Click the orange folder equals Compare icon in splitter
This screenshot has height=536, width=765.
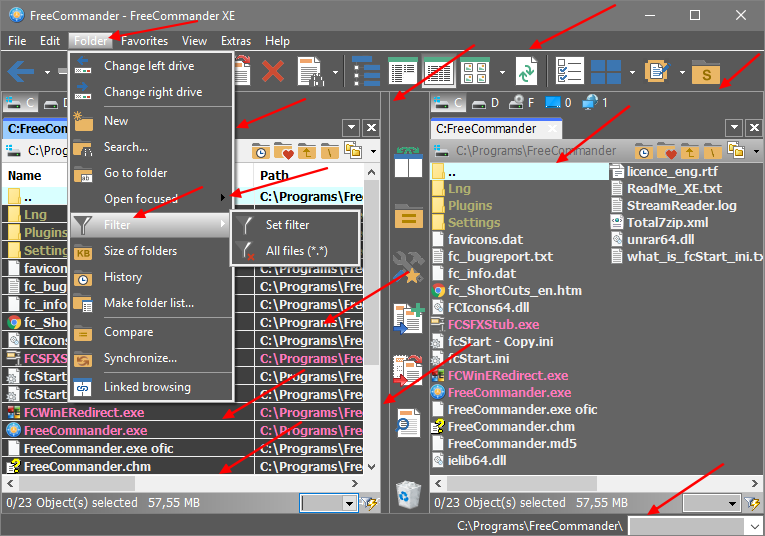[409, 216]
